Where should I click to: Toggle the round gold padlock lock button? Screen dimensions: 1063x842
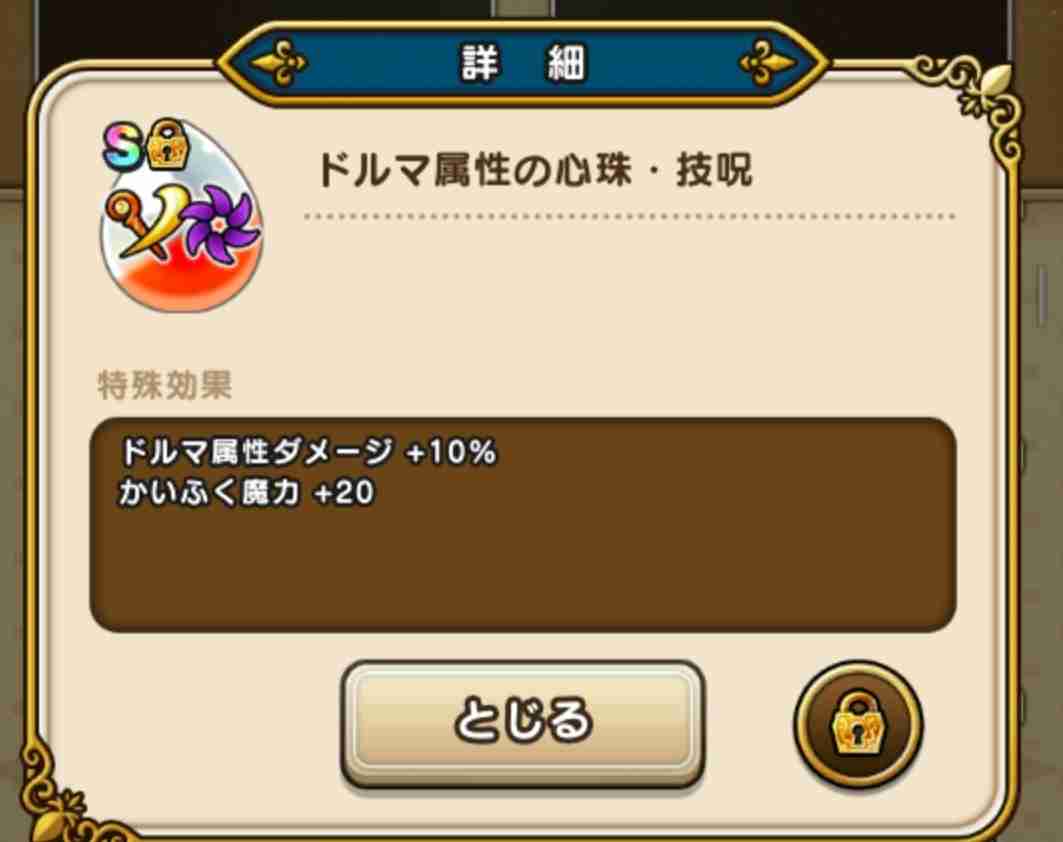858,724
